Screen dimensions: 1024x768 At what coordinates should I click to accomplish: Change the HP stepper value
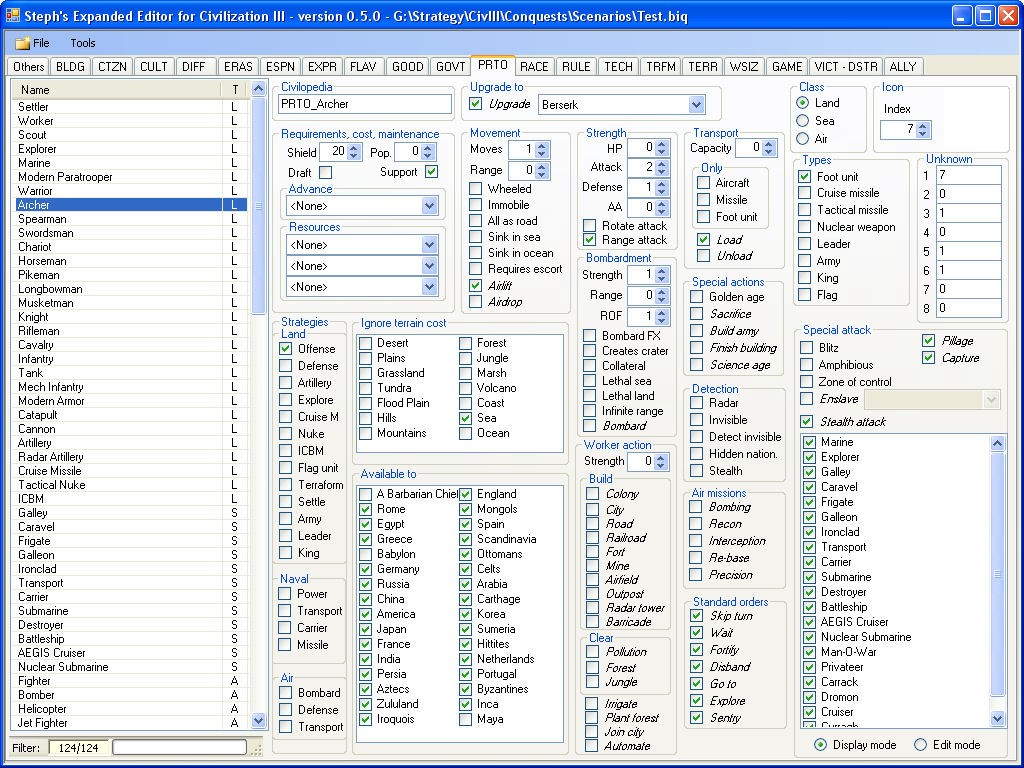tap(662, 148)
